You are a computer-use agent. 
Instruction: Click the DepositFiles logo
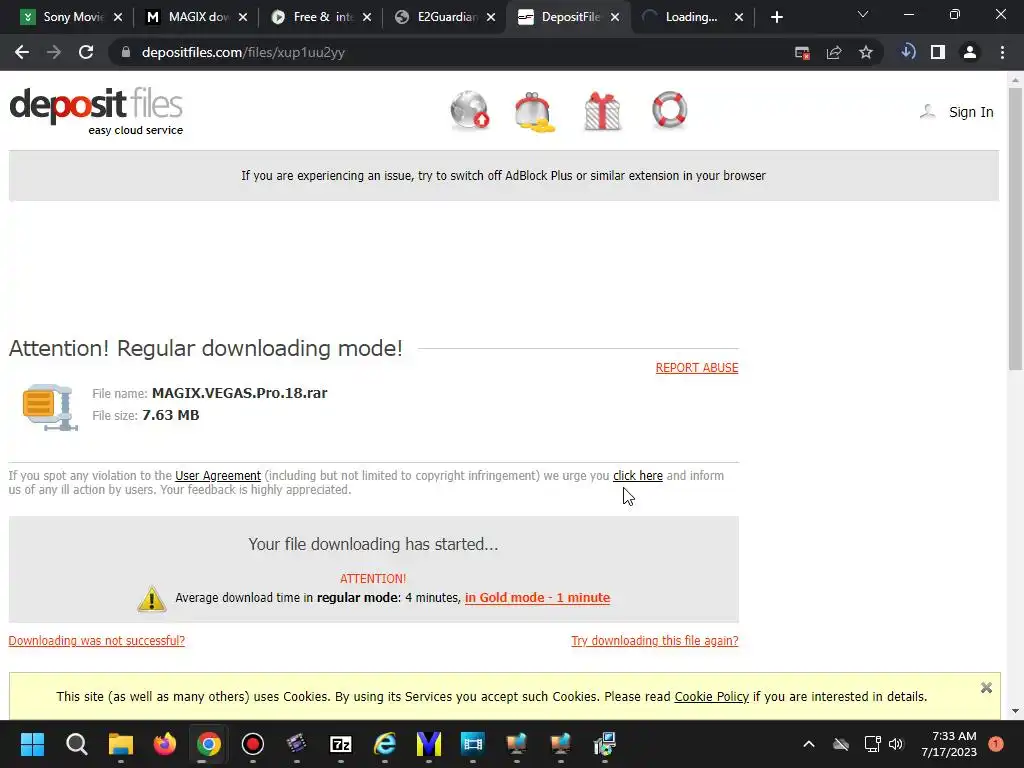tap(96, 111)
